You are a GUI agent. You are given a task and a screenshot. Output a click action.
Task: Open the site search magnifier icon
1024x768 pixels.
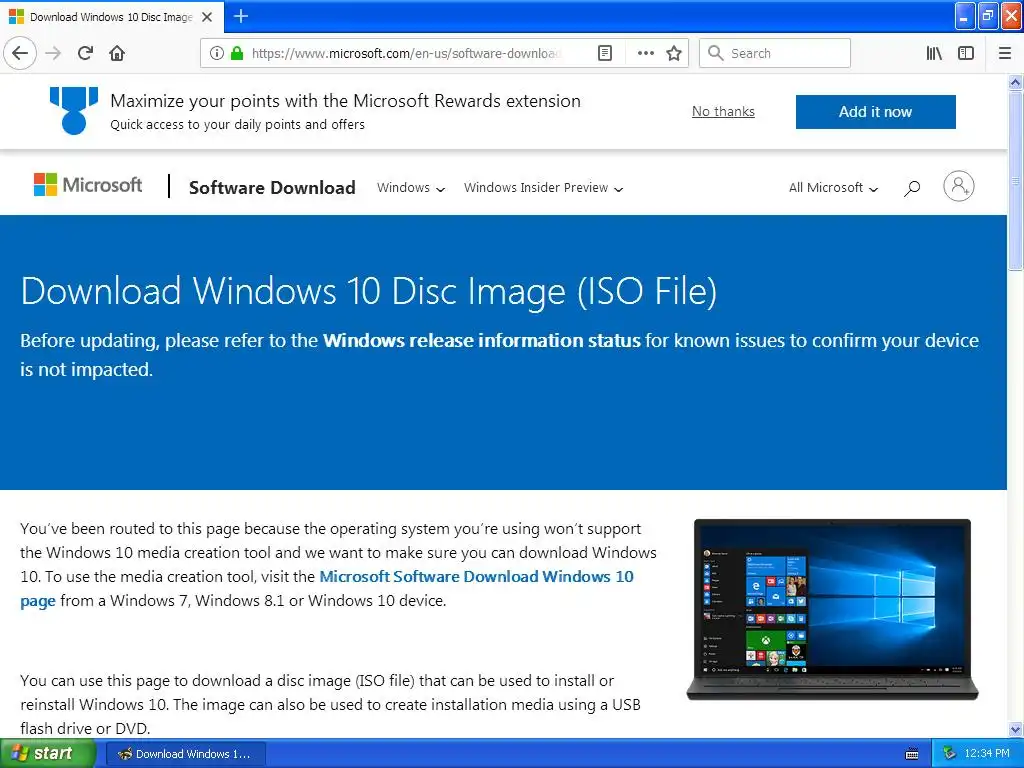pyautogui.click(x=912, y=188)
